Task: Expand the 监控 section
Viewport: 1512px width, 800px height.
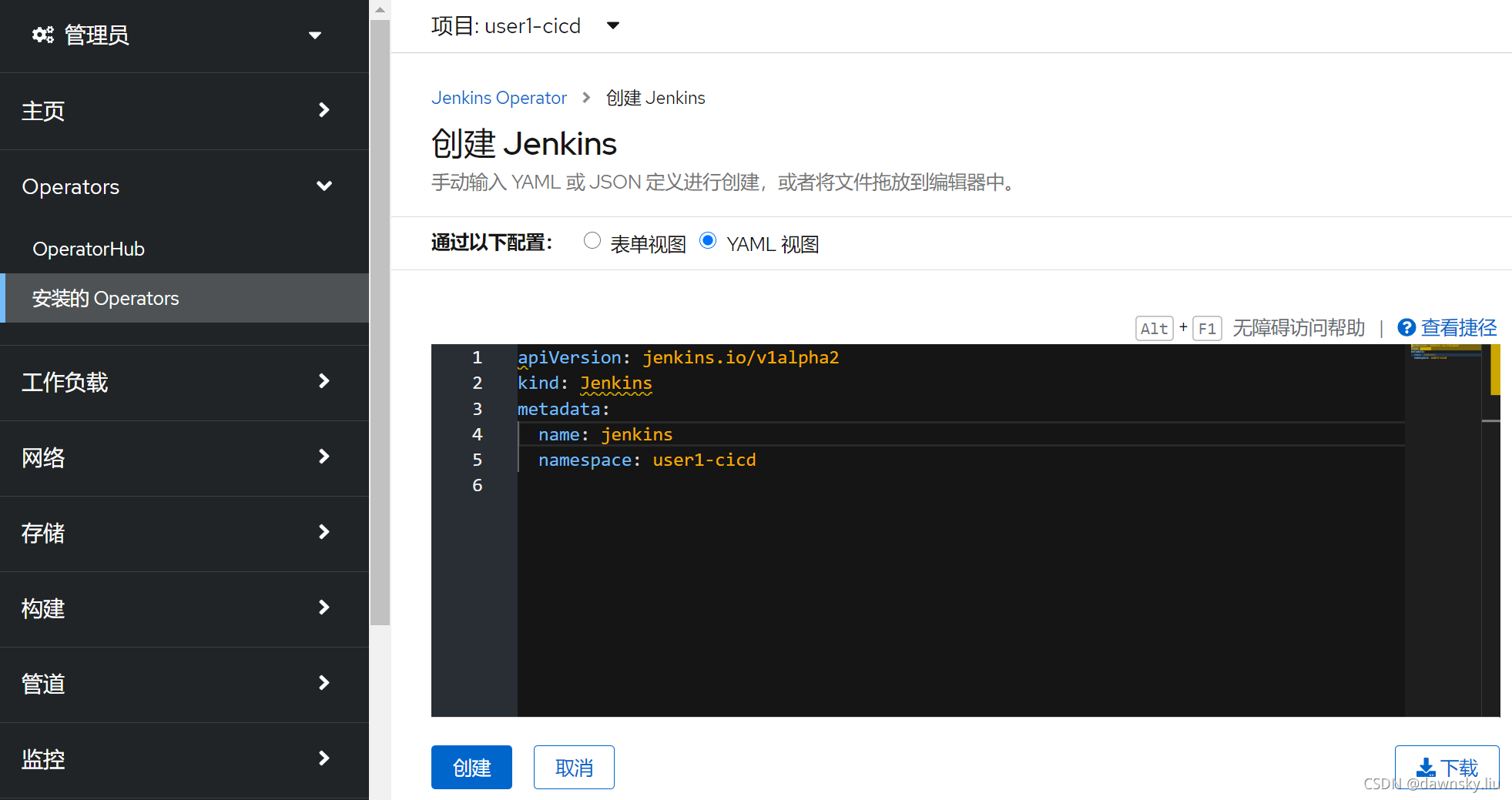Action: (184, 759)
